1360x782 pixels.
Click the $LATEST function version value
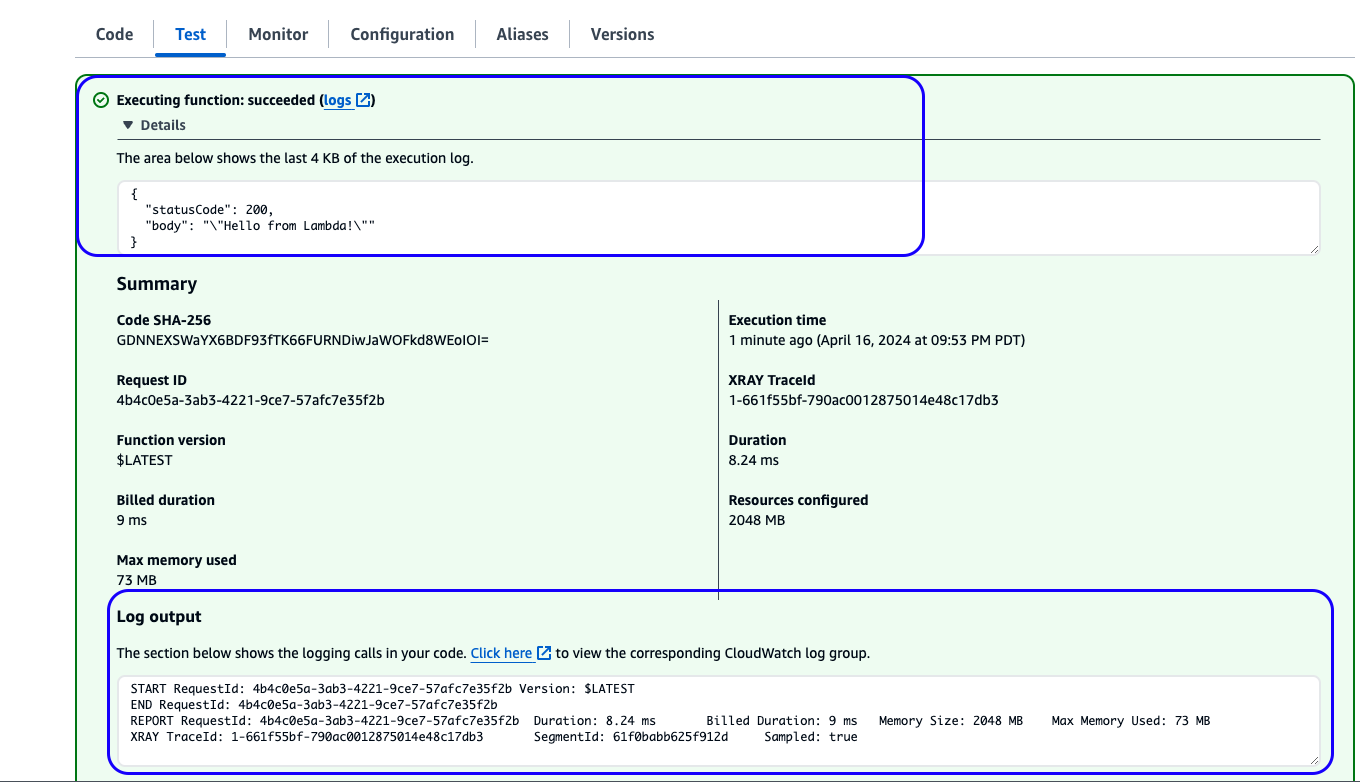coord(145,460)
